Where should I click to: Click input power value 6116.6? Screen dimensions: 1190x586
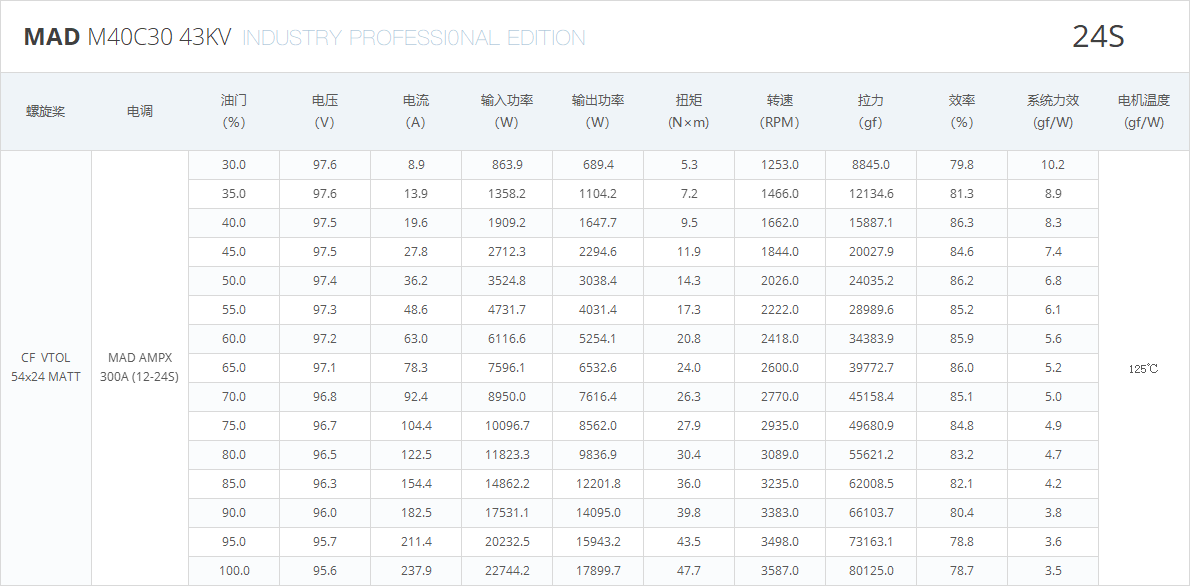[x=507, y=339]
